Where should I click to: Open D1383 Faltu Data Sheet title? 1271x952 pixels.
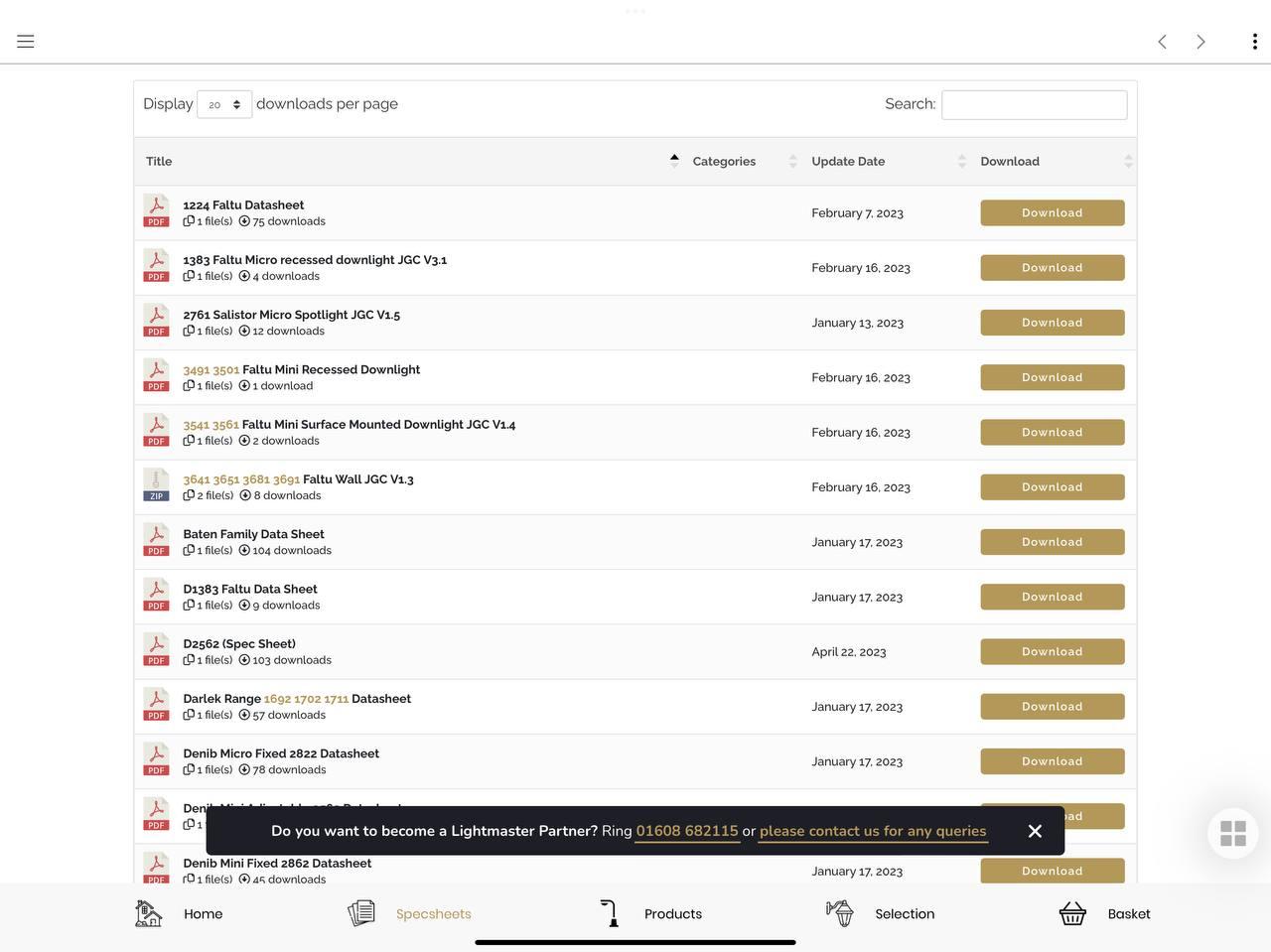pyautogui.click(x=250, y=589)
